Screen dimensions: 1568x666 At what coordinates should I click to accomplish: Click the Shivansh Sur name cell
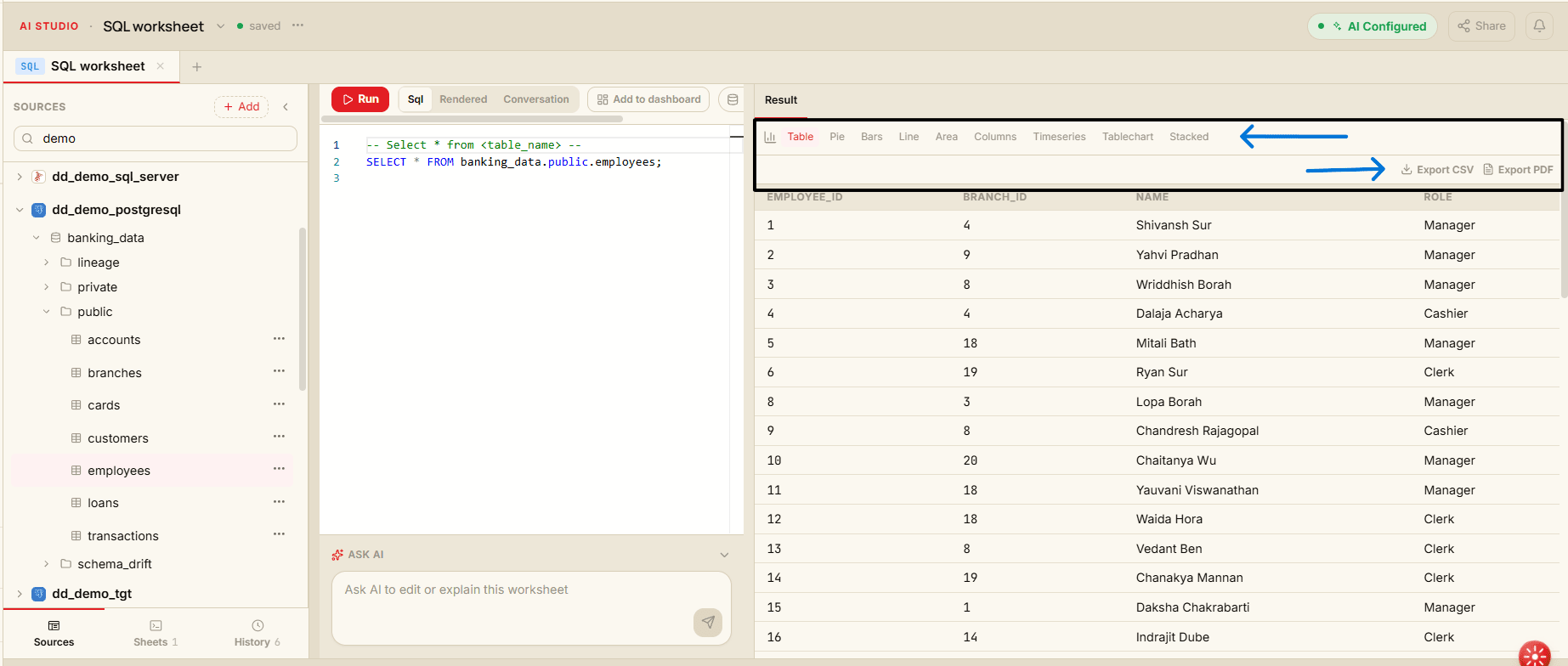[x=1174, y=225]
